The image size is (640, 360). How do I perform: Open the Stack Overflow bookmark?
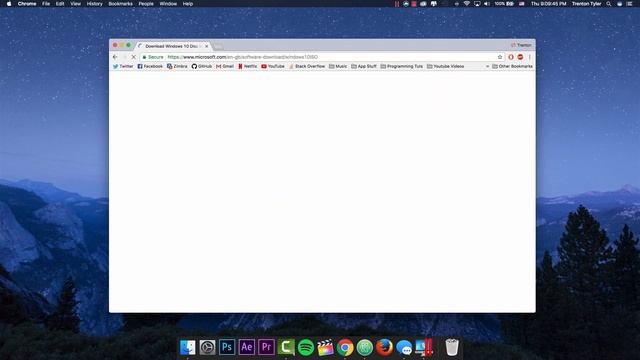tap(307, 66)
